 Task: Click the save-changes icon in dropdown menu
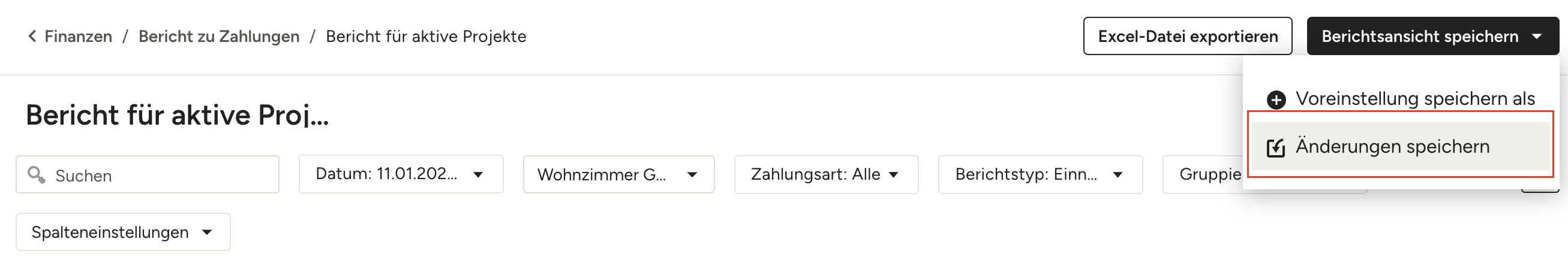(1275, 147)
